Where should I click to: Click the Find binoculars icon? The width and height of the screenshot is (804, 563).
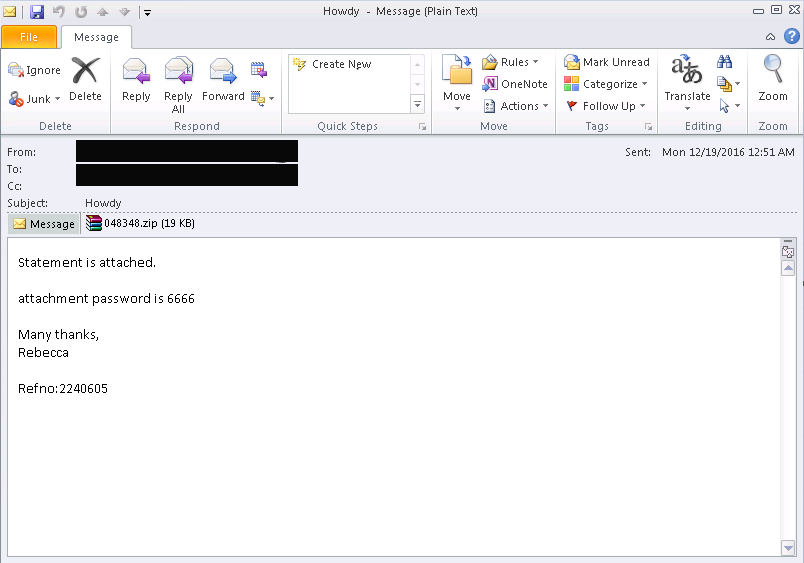coord(725,62)
